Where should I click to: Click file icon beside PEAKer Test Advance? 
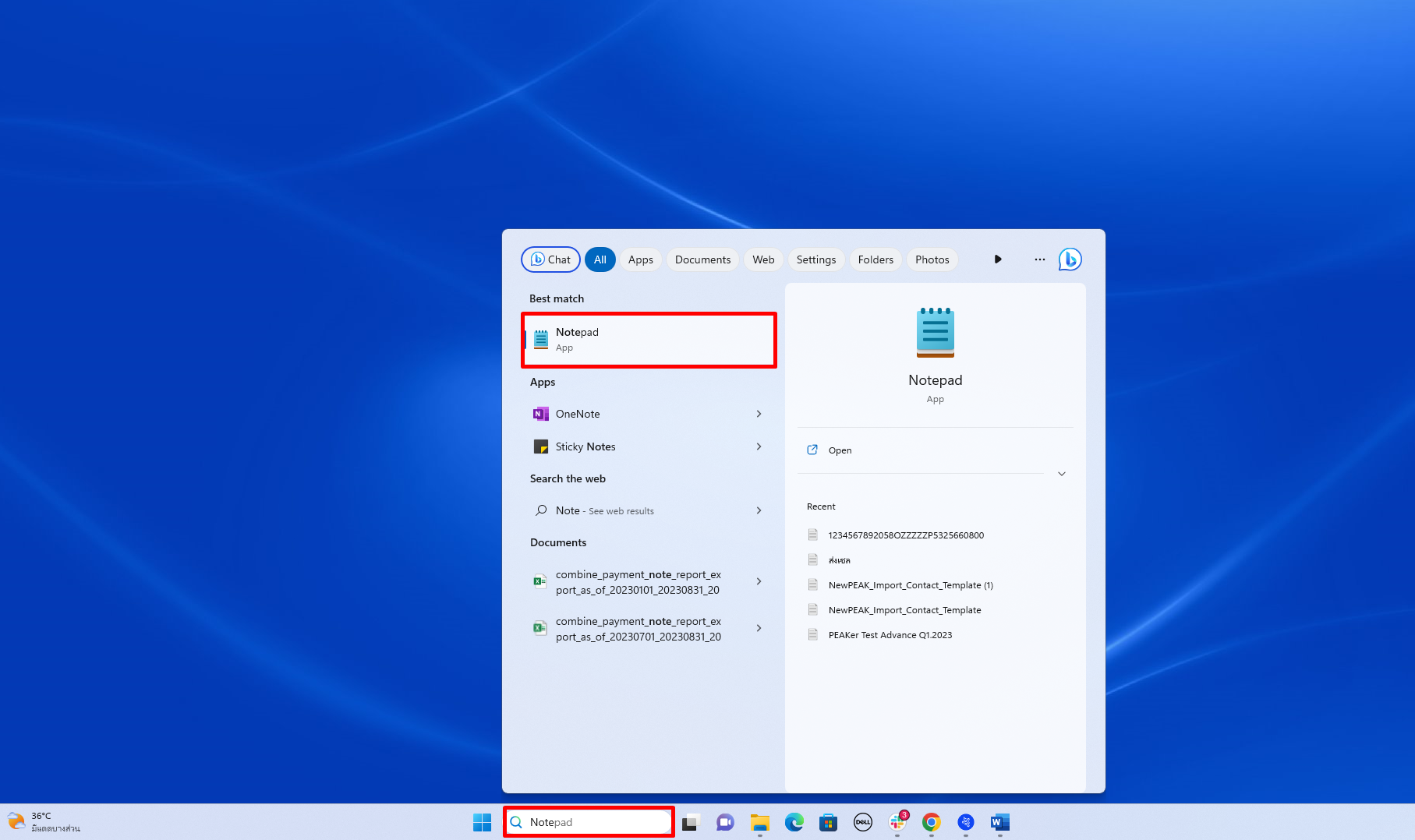[x=812, y=635]
